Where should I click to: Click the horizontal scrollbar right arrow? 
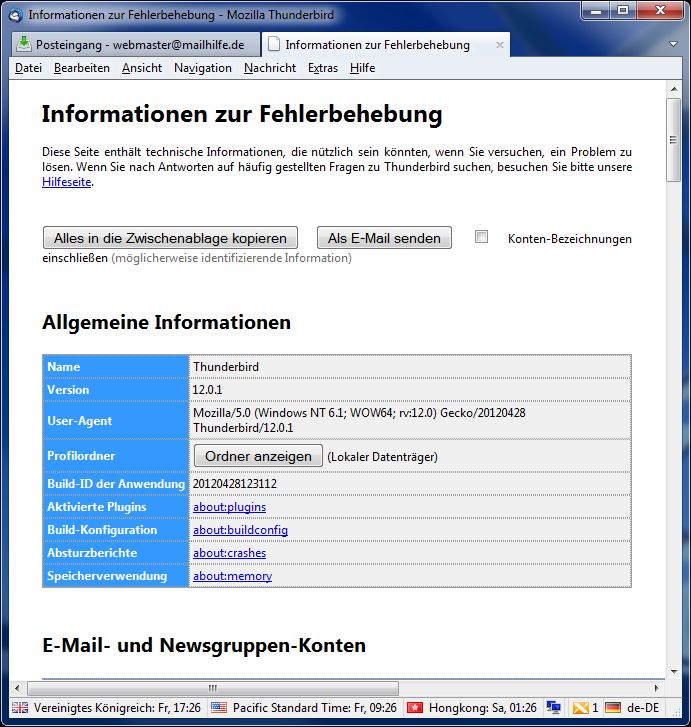tap(656, 688)
